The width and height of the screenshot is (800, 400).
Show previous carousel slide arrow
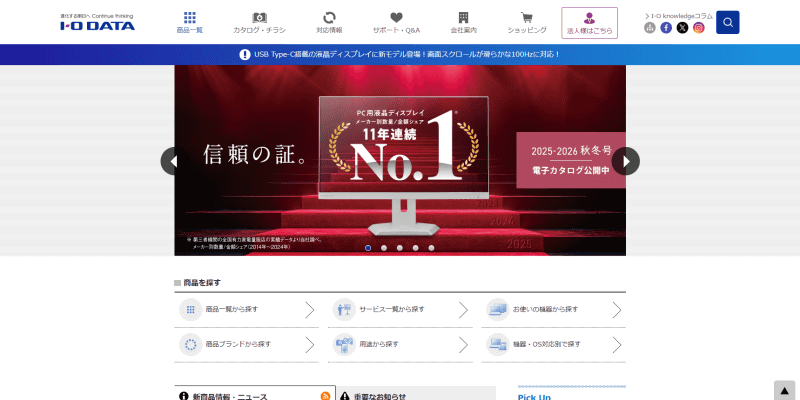174,161
